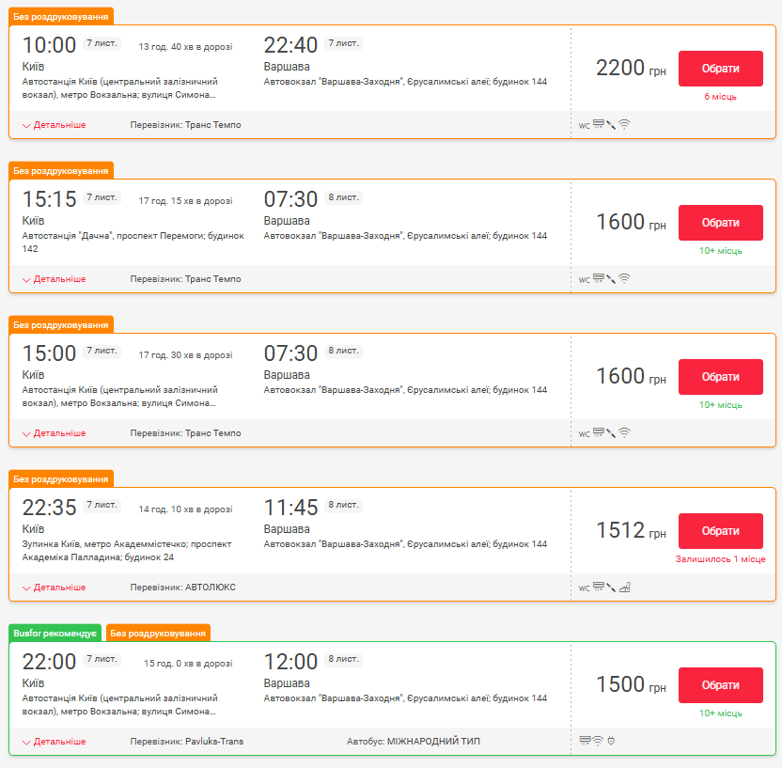
Task: Click the WC icon on the 10:00 trip
Action: [x=584, y=125]
